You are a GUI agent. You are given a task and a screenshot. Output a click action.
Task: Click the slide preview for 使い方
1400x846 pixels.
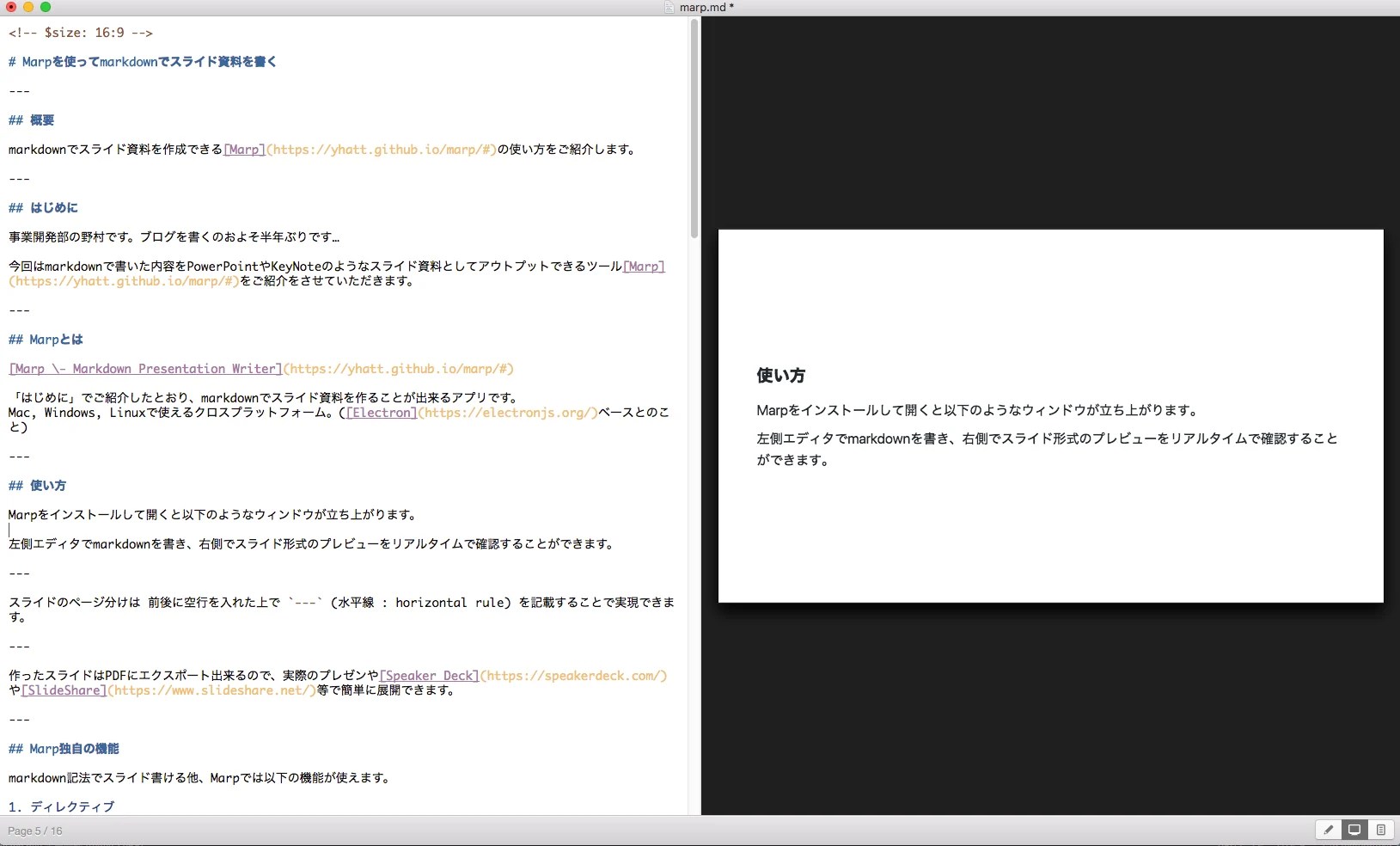pos(1050,416)
